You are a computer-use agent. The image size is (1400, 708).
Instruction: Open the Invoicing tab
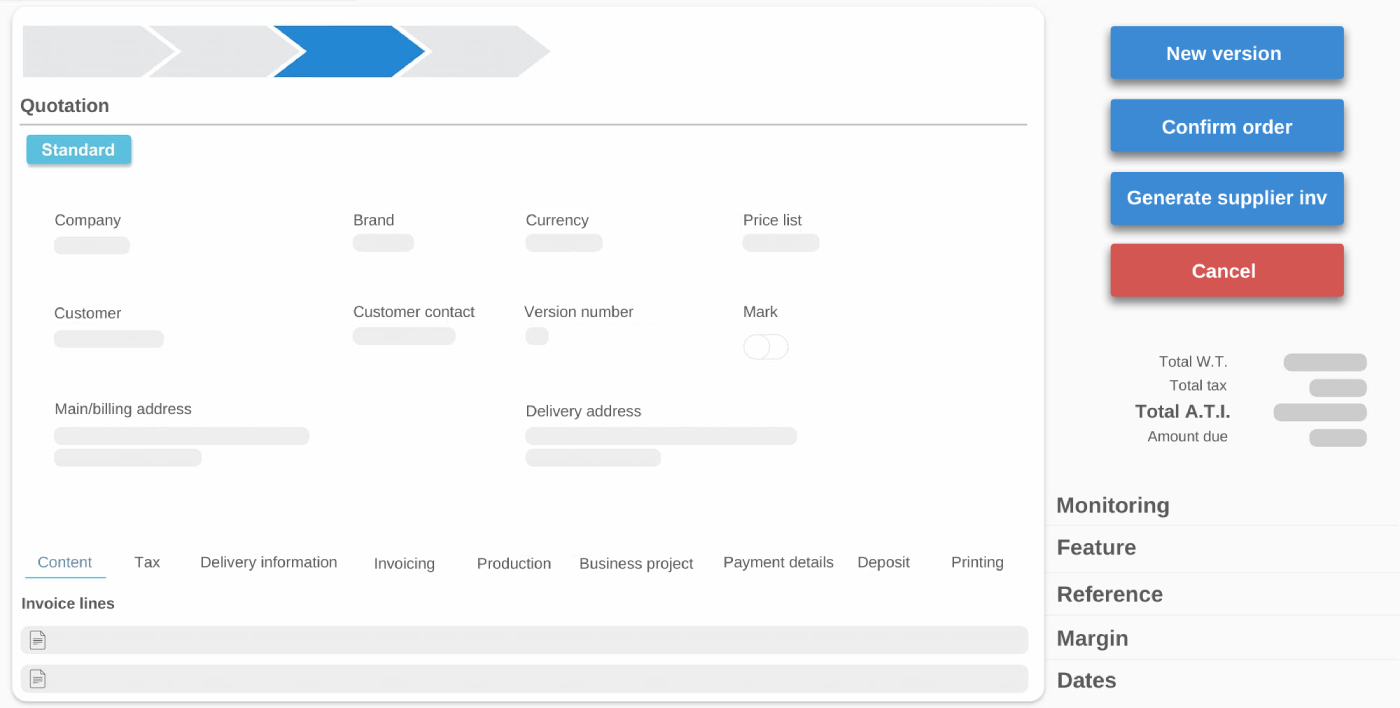404,564
